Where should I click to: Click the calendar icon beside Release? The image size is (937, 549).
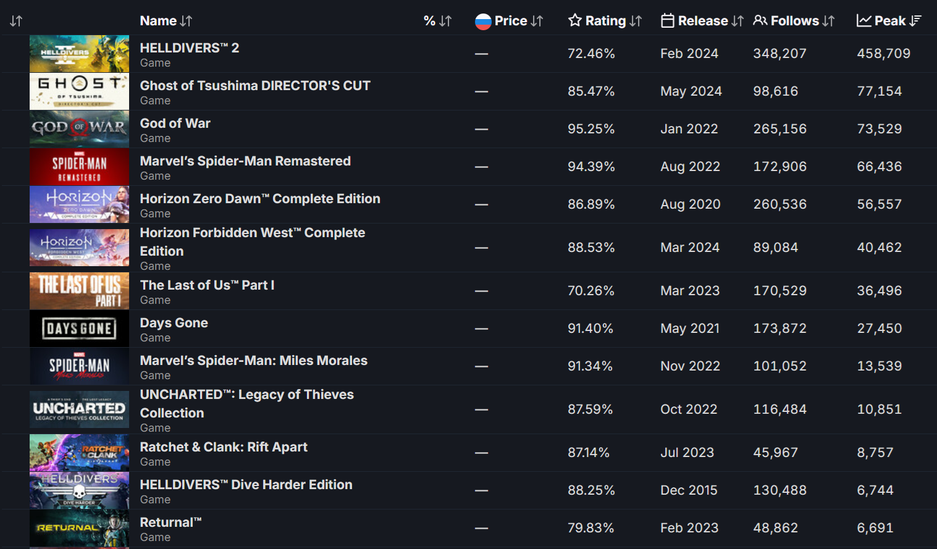point(668,21)
